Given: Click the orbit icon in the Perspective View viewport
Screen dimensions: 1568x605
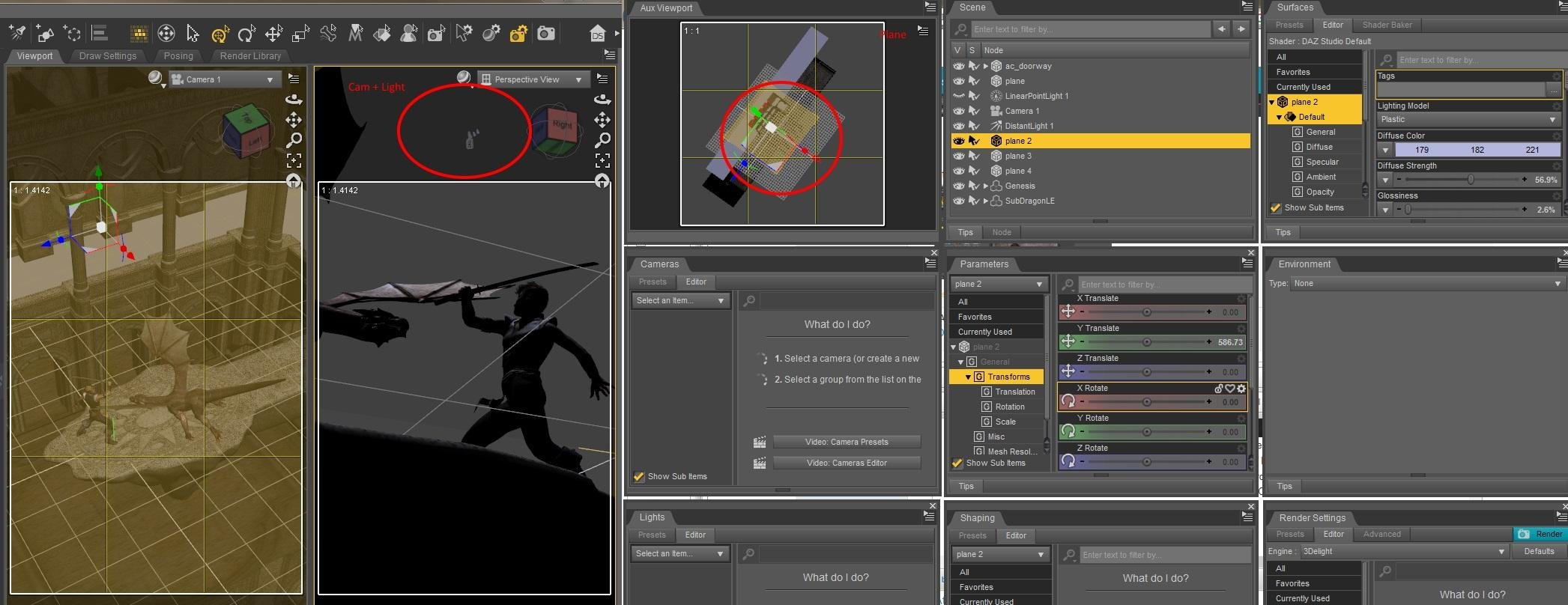Looking at the screenshot, I should [x=602, y=100].
